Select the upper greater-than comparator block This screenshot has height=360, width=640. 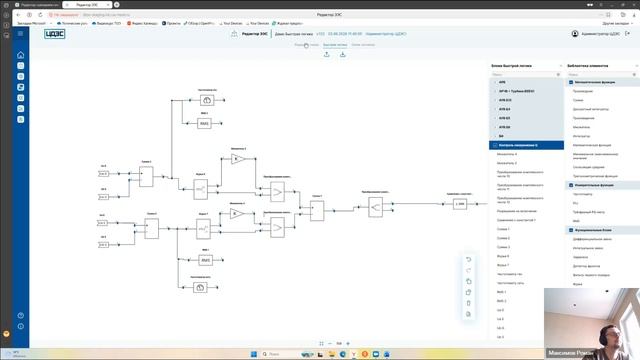(x=277, y=192)
